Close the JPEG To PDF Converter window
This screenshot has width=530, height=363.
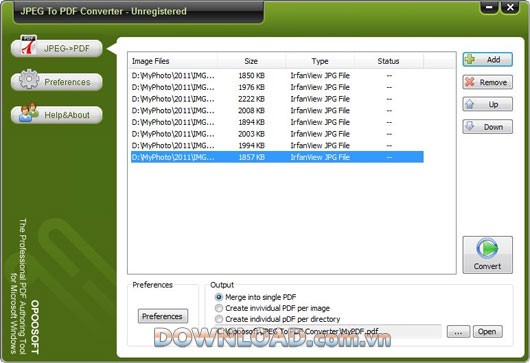point(510,7)
